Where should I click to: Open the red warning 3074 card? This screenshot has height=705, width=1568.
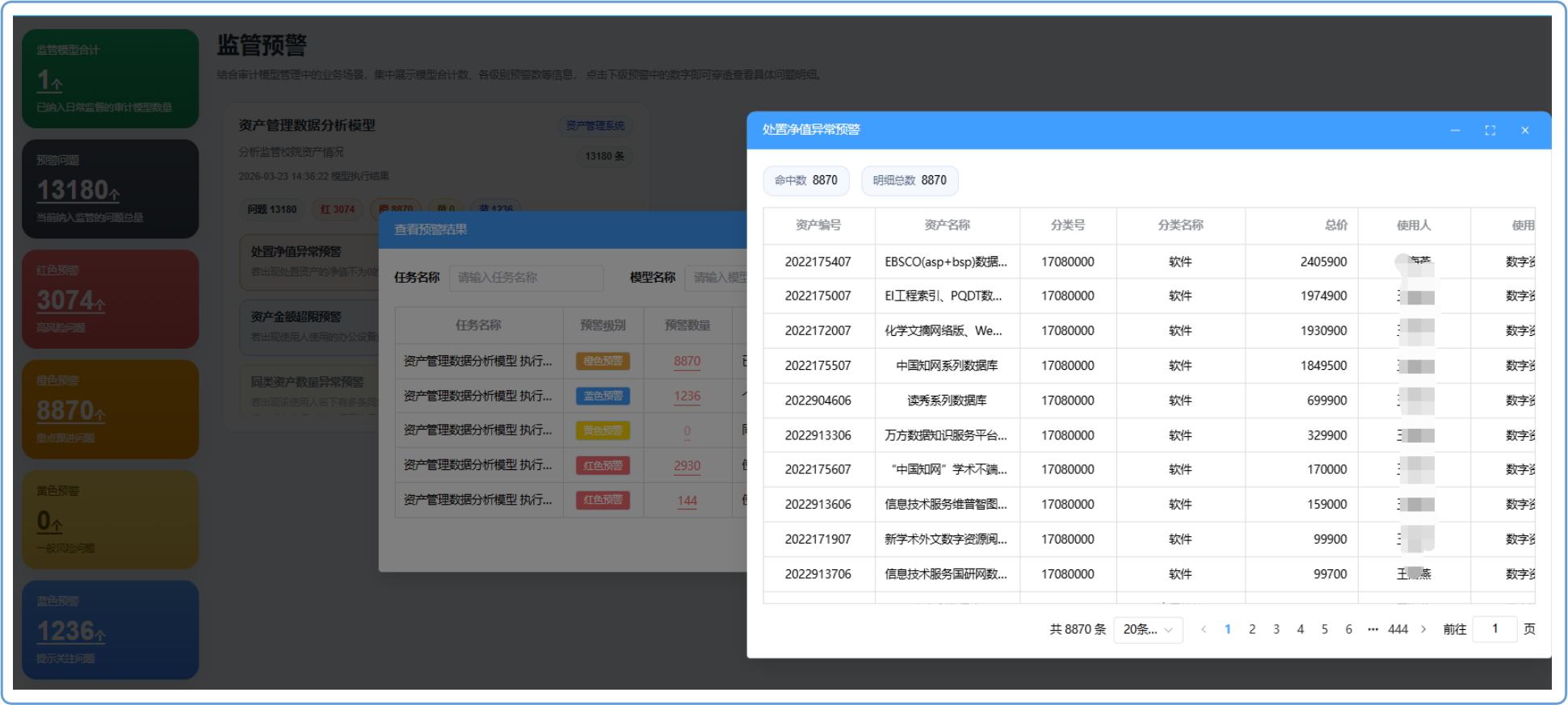[111, 299]
